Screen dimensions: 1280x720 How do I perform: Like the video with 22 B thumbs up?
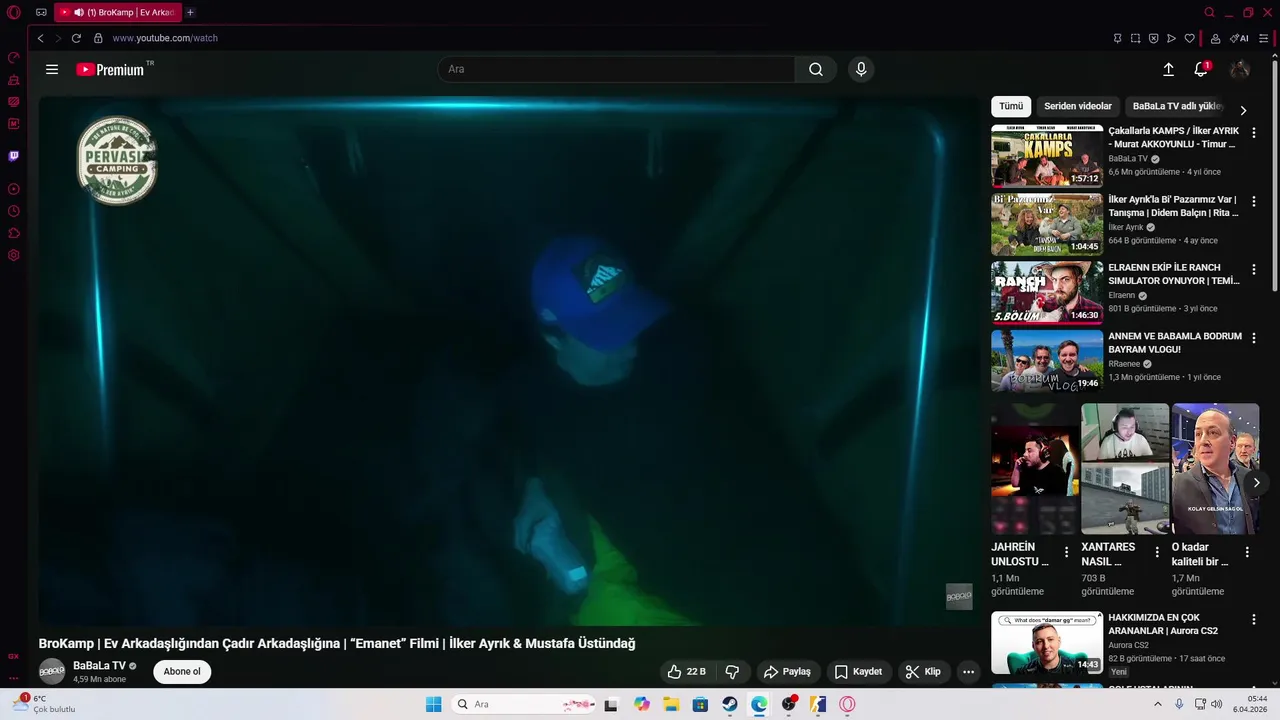coord(687,672)
